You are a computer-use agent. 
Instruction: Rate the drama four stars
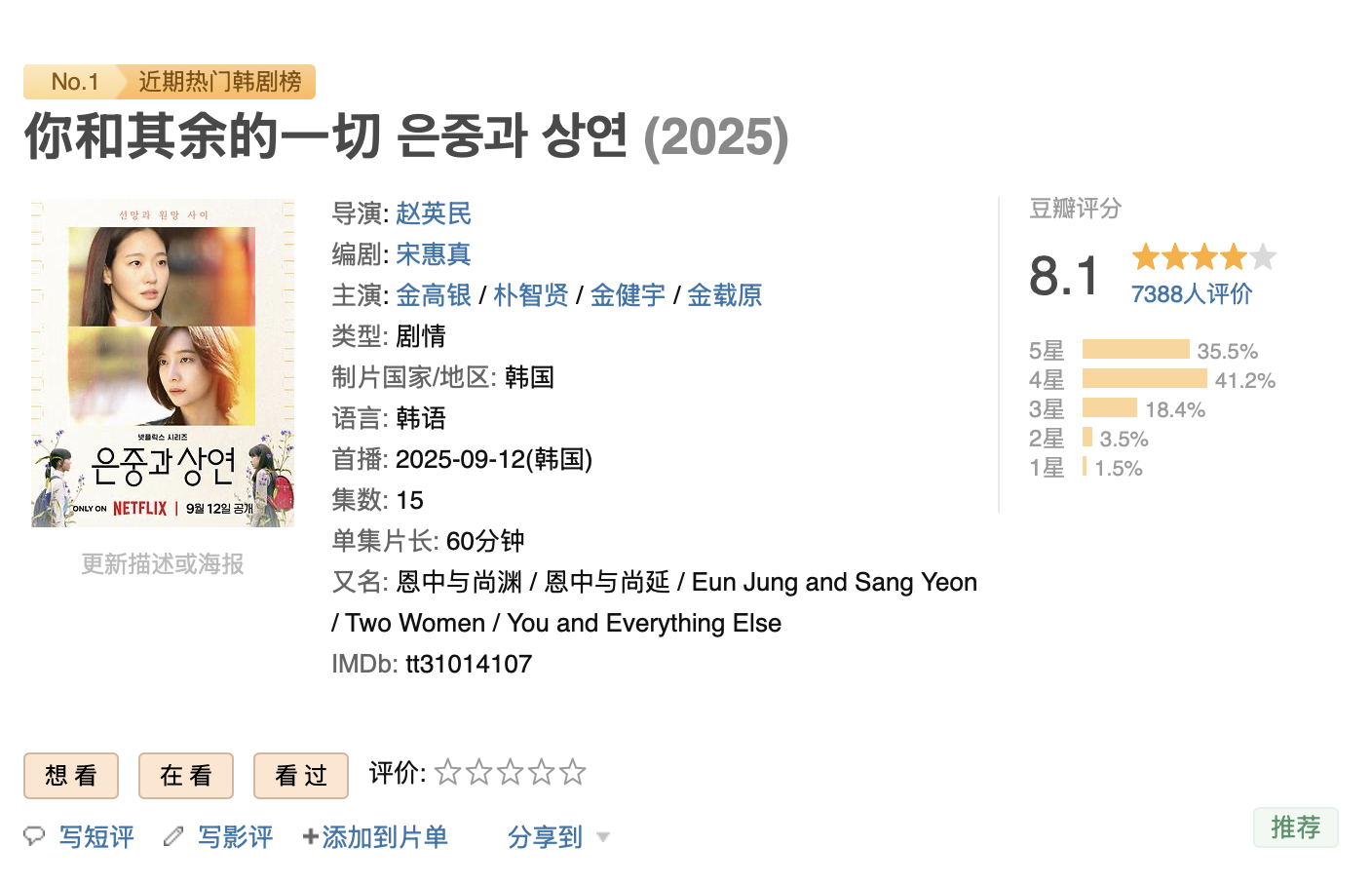(x=542, y=773)
